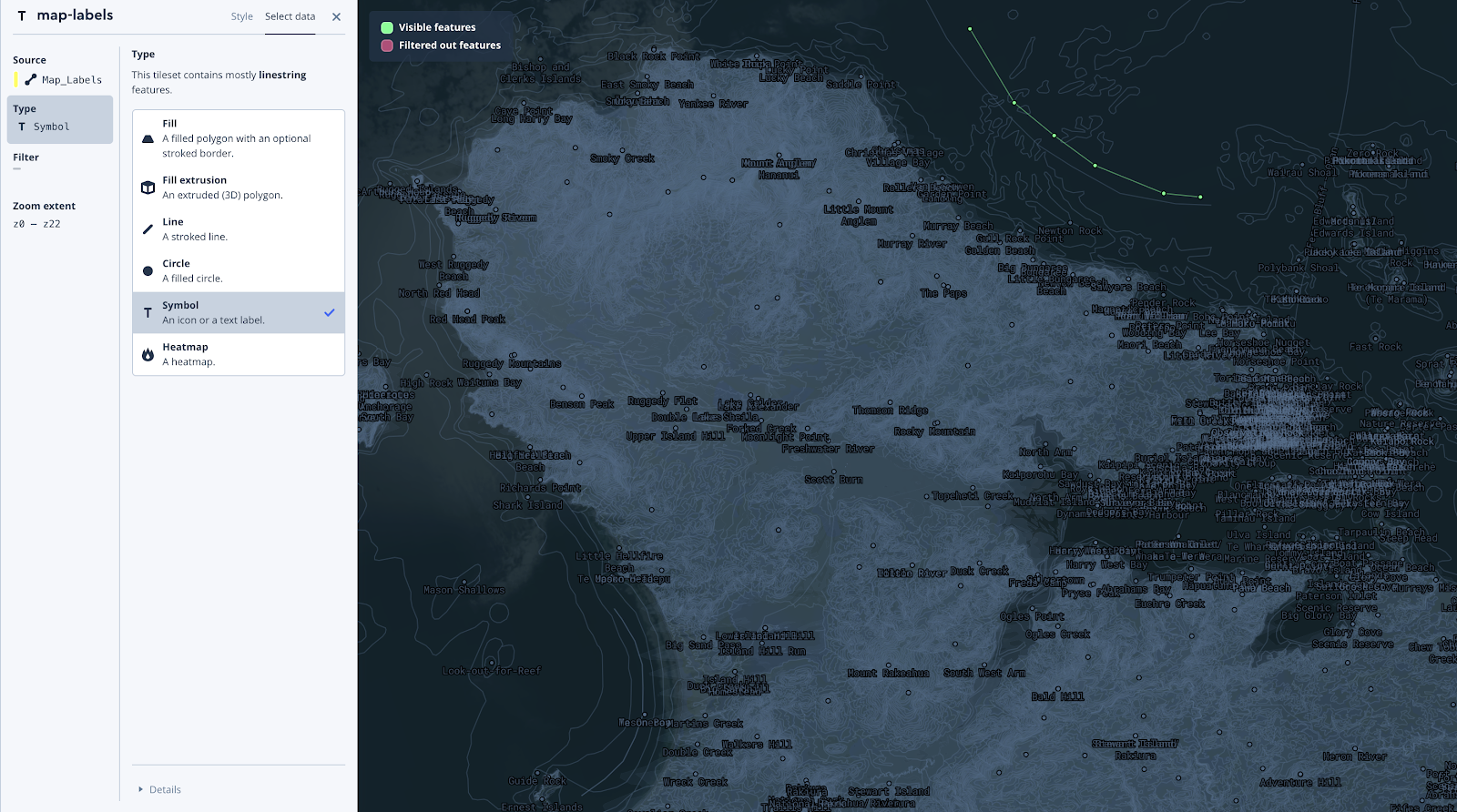Open the Type Symbol section
Screen dimensions: 1457x812
coord(60,119)
